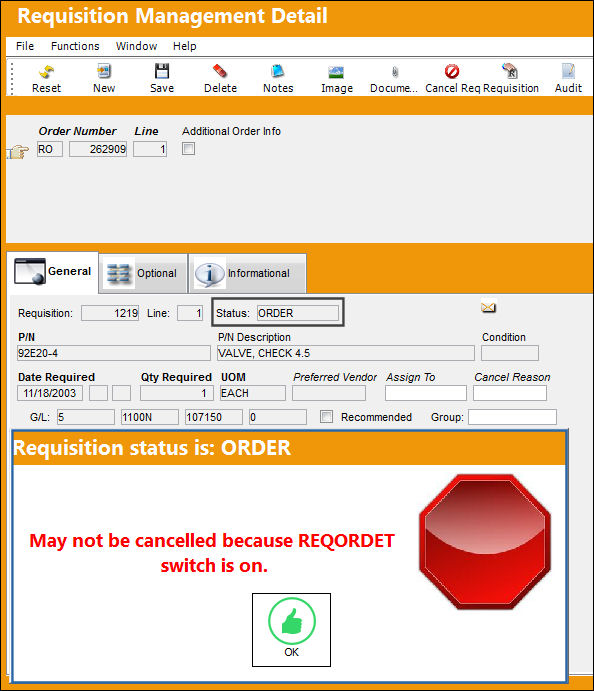Click the Cancel Reason field
Screen dimensions: 594x691
coord(510,393)
